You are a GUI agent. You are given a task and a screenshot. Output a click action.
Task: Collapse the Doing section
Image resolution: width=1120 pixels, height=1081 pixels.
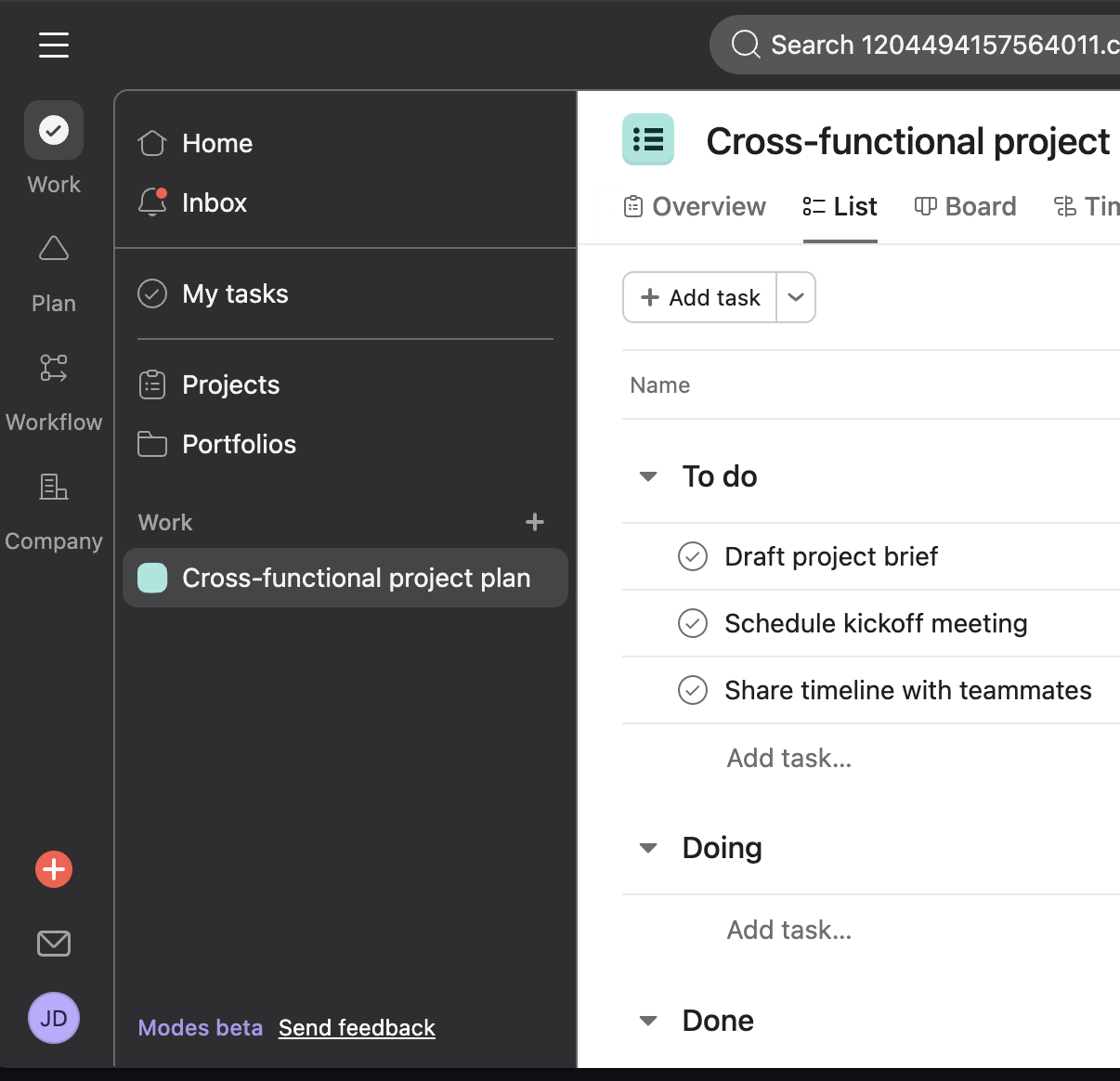click(648, 848)
